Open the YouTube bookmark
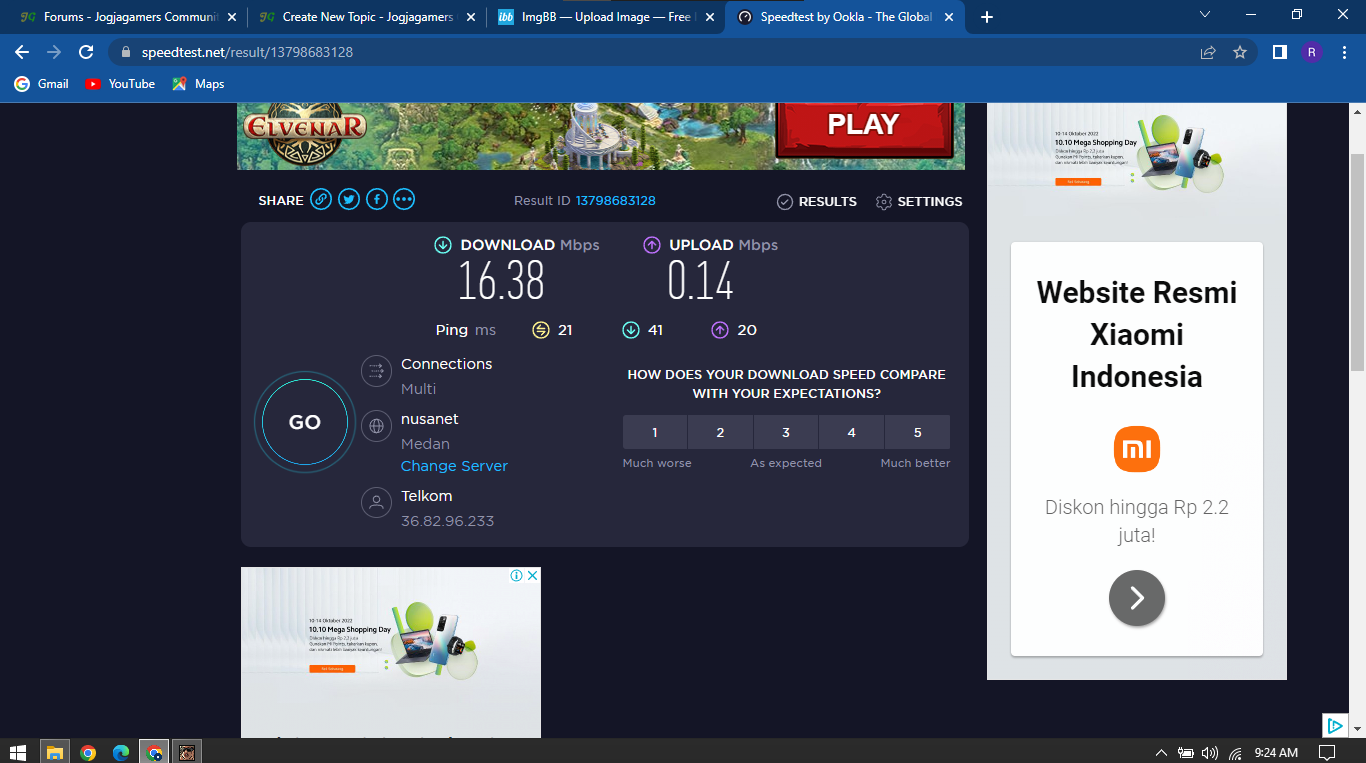1366x763 pixels. [x=120, y=84]
